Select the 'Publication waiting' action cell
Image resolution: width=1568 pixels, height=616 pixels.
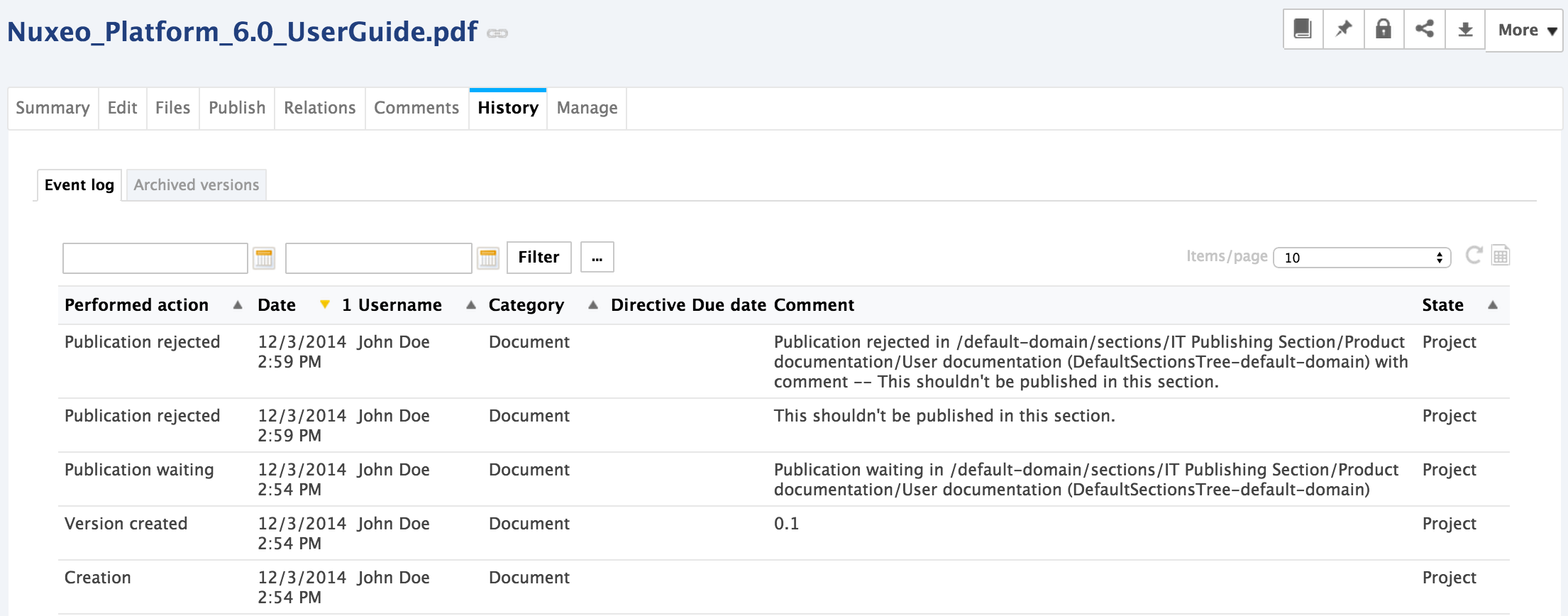pyautogui.click(x=139, y=470)
